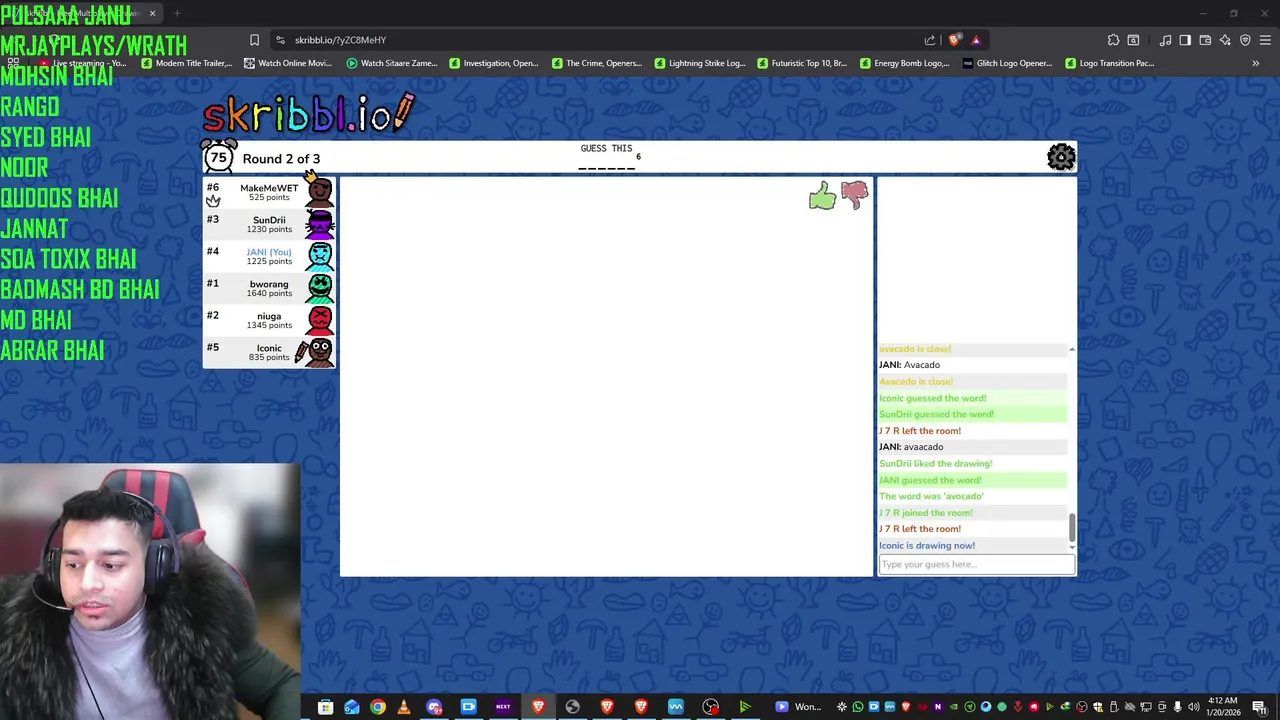Open Brave Shields lion icon
1280x720 pixels.
click(x=955, y=40)
